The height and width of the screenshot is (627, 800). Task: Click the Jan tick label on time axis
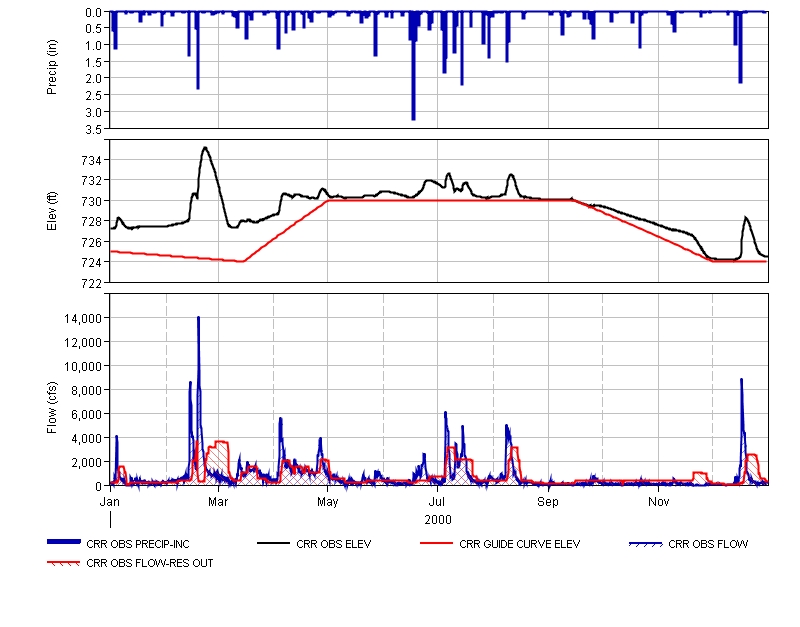(111, 500)
